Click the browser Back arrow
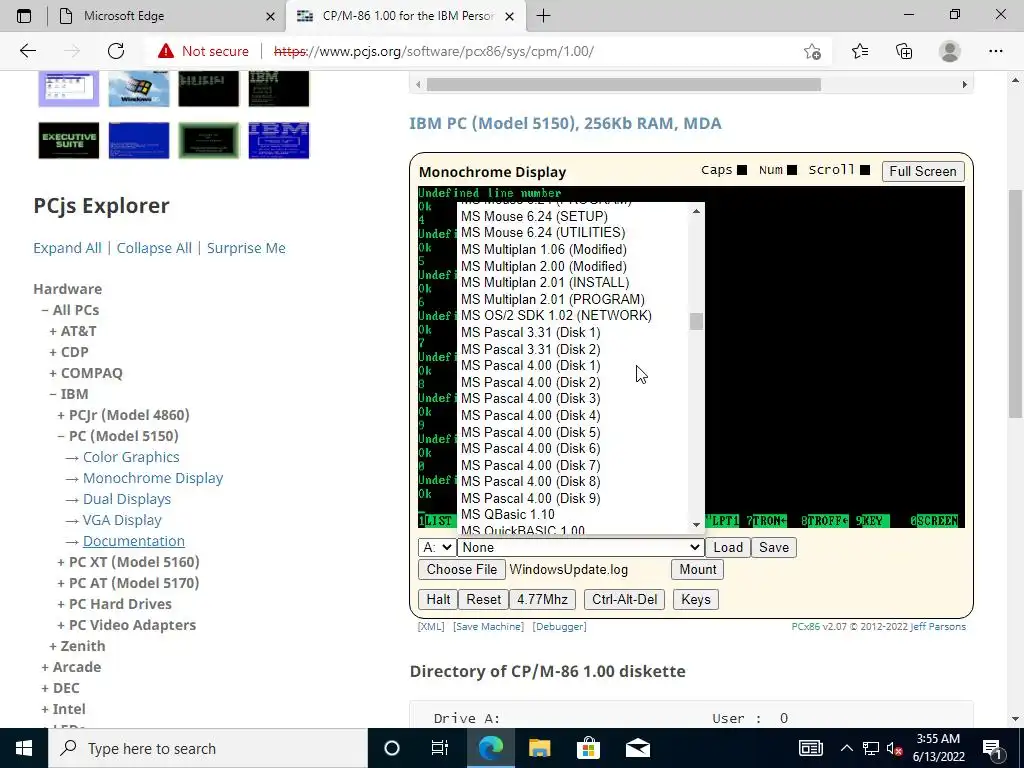Screen dimensions: 1024x768 click(27, 51)
